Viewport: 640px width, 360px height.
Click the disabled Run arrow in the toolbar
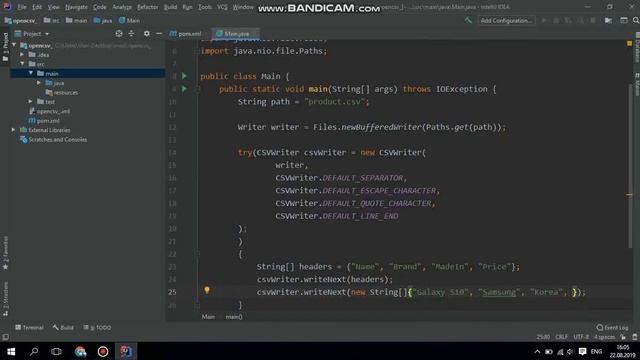(x=544, y=20)
